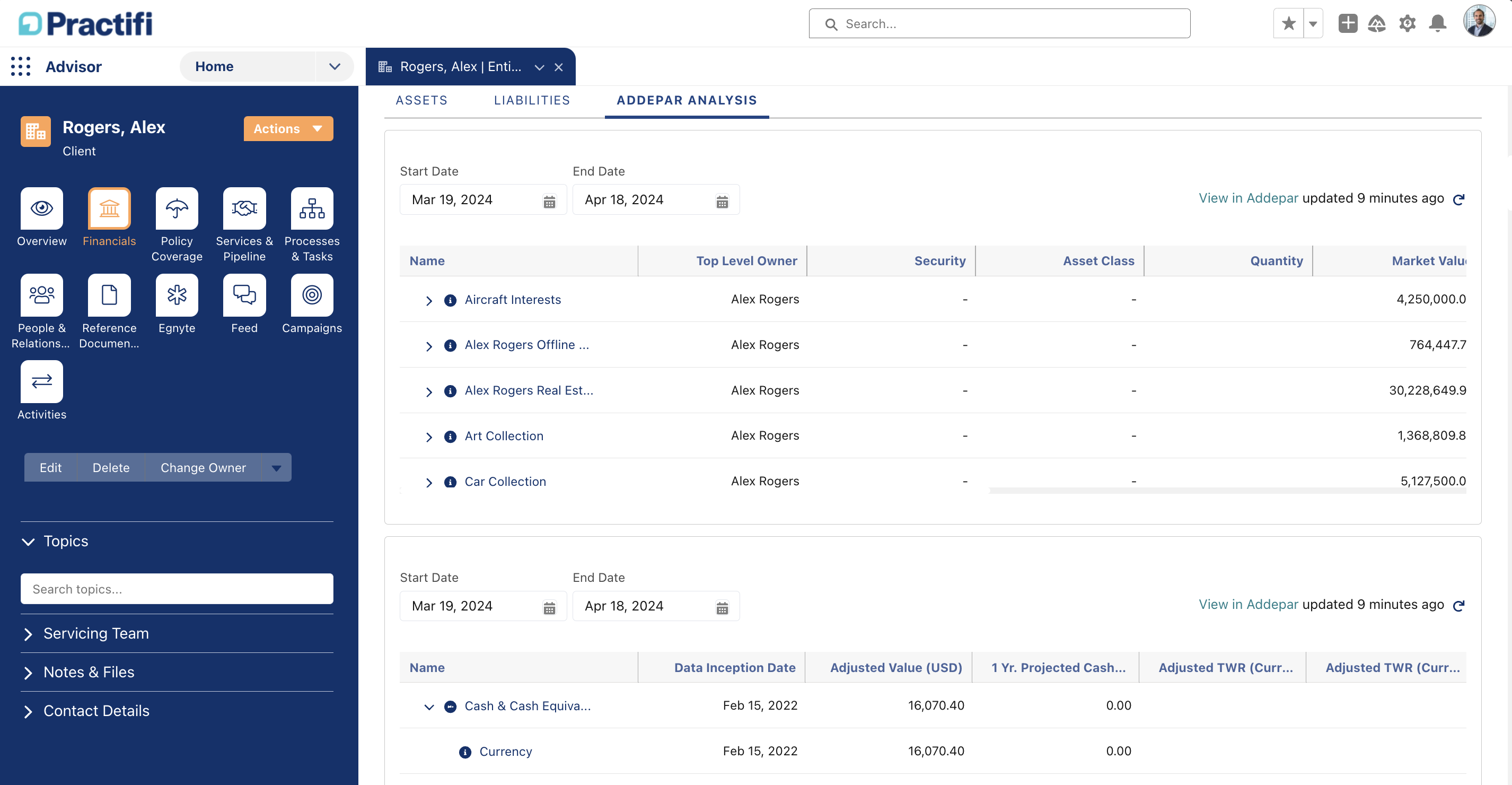
Task: Click the favorites star icon
Action: click(x=1288, y=23)
